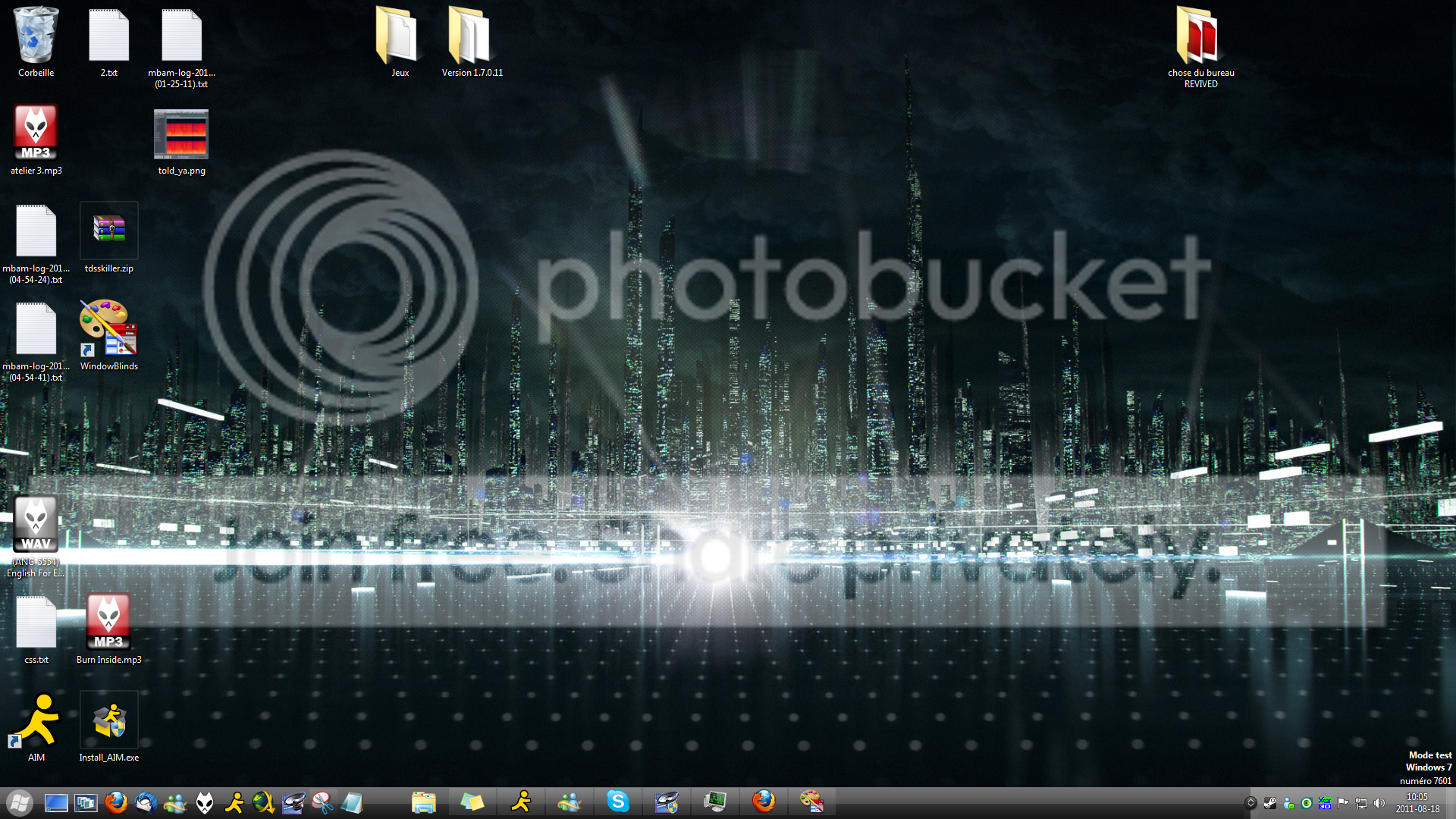Viewport: 1456px width, 819px height.
Task: Switch to Skype in the taskbar
Action: coord(618,802)
